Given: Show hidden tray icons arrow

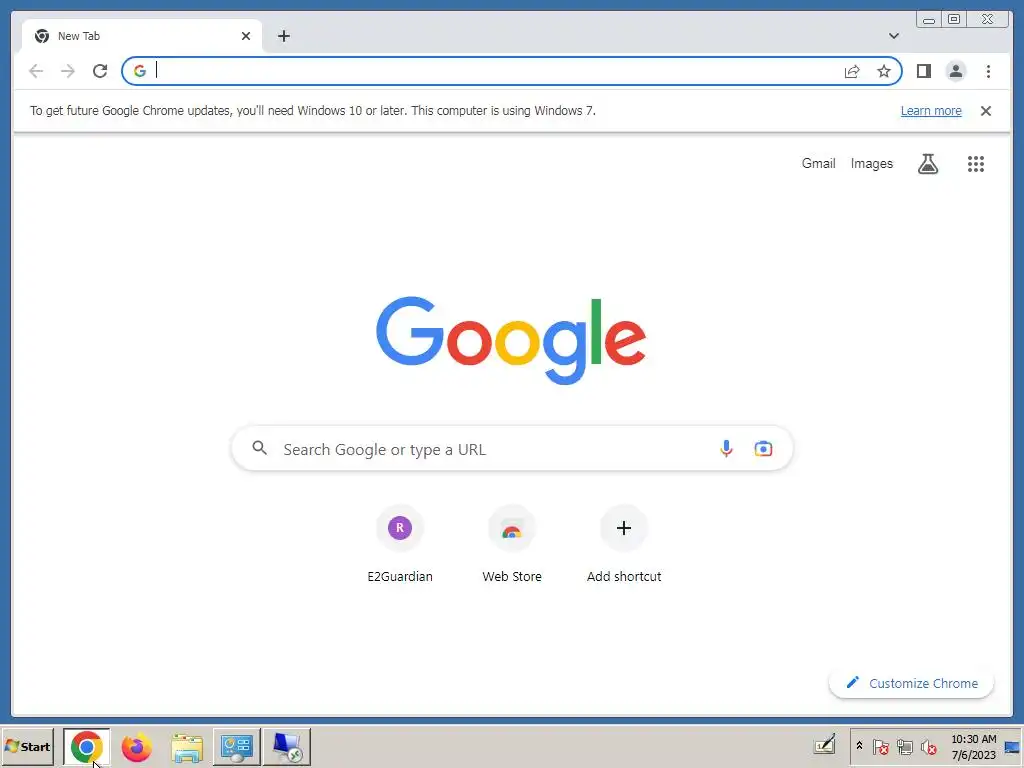Looking at the screenshot, I should click(x=859, y=746).
